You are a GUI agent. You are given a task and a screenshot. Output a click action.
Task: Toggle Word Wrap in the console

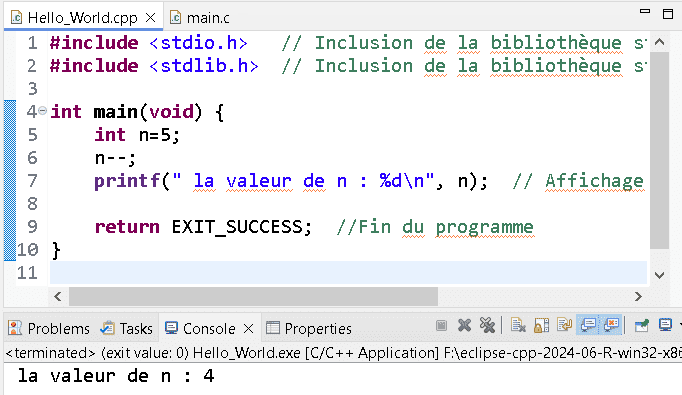pos(565,325)
